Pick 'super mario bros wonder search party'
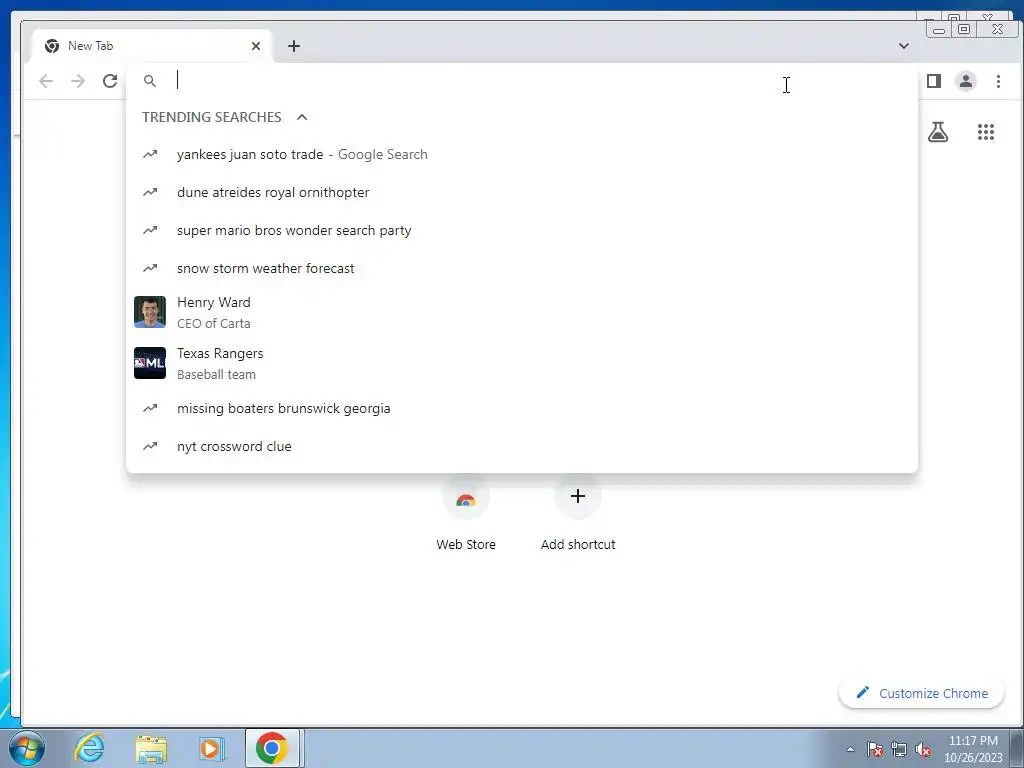This screenshot has width=1024, height=768. click(x=522, y=231)
